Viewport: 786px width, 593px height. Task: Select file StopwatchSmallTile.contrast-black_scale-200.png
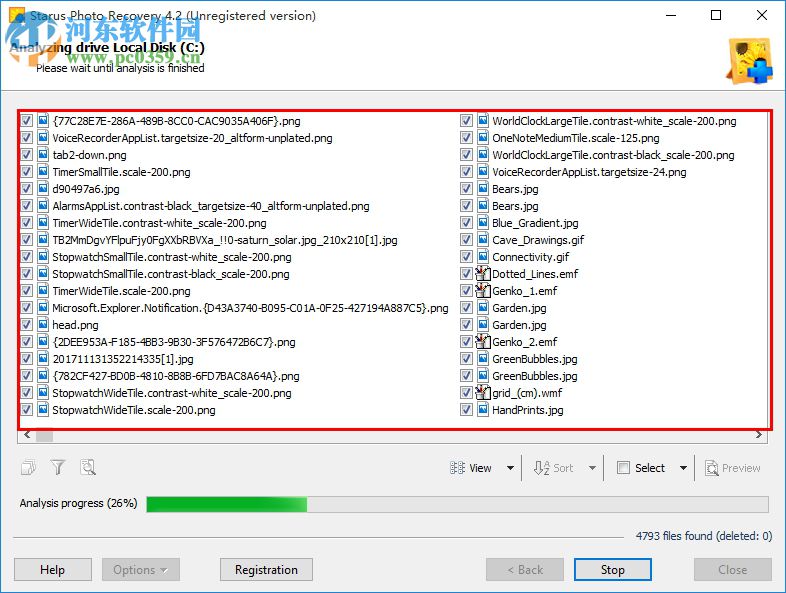[171, 274]
